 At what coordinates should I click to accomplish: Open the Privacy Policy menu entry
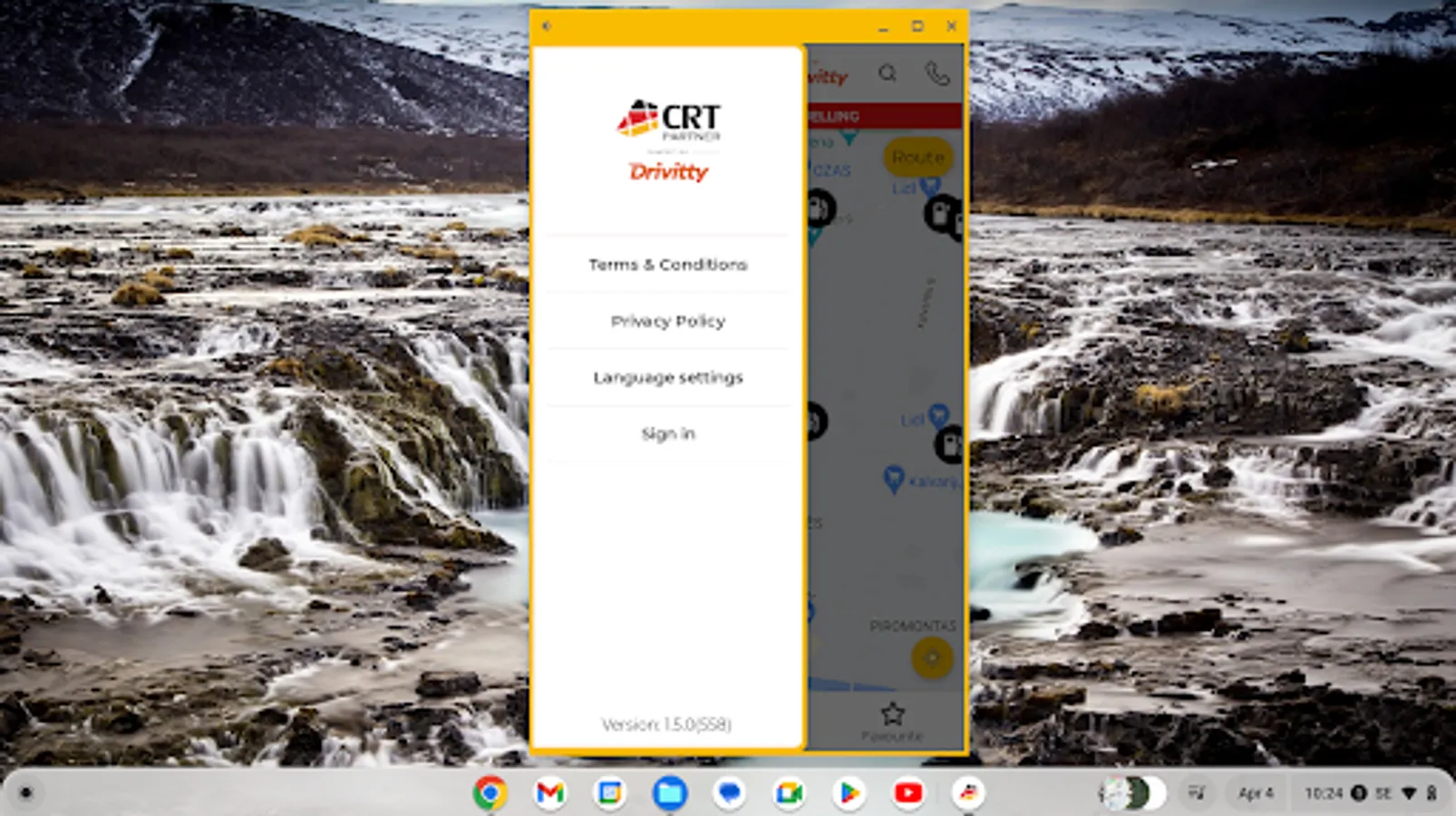[x=668, y=321]
